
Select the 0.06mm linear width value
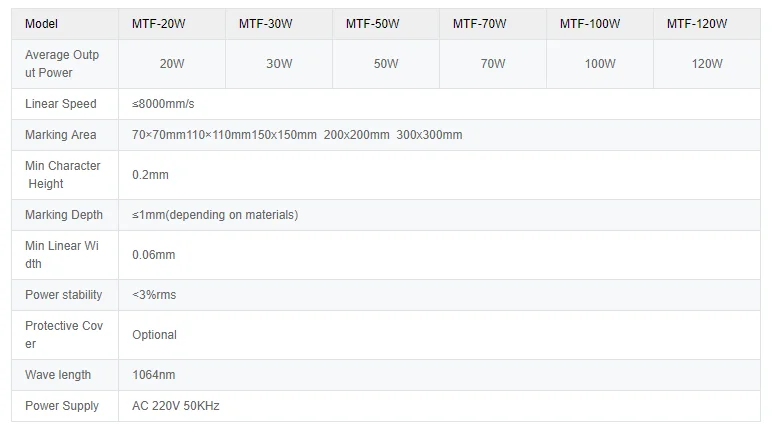153,255
